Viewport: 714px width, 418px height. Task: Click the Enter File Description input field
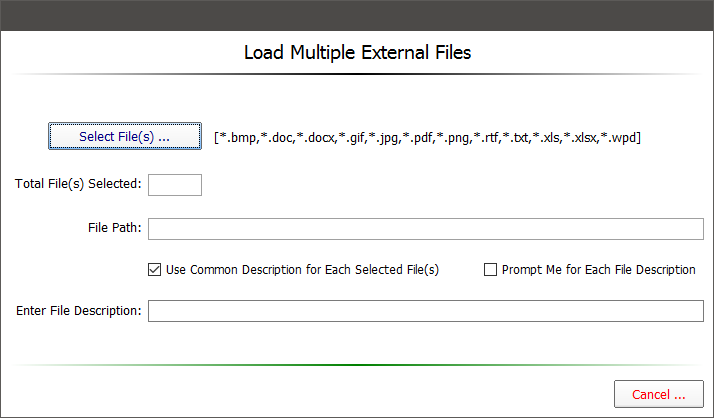(x=426, y=311)
